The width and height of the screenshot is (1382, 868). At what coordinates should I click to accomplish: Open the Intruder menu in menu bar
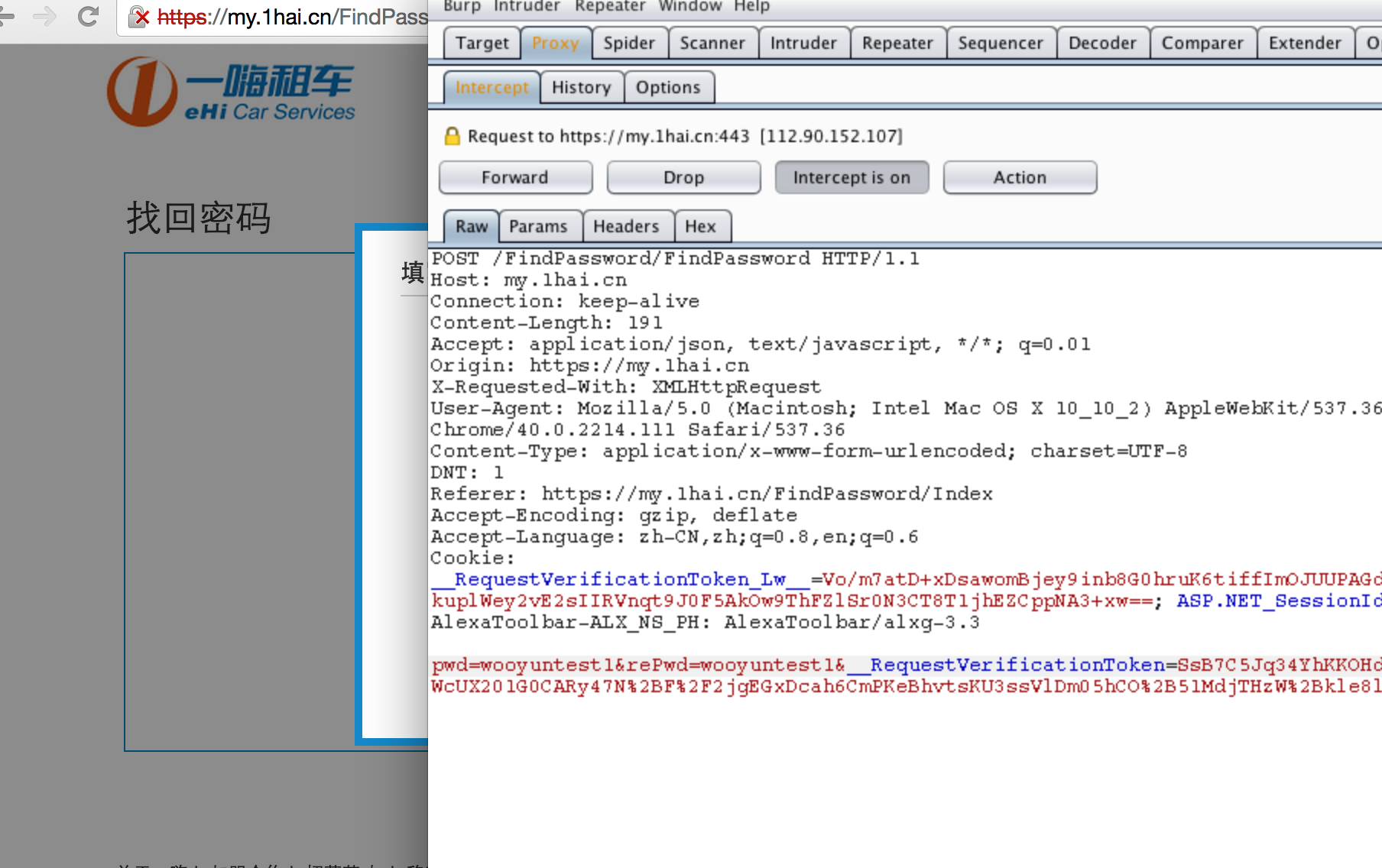(x=527, y=6)
